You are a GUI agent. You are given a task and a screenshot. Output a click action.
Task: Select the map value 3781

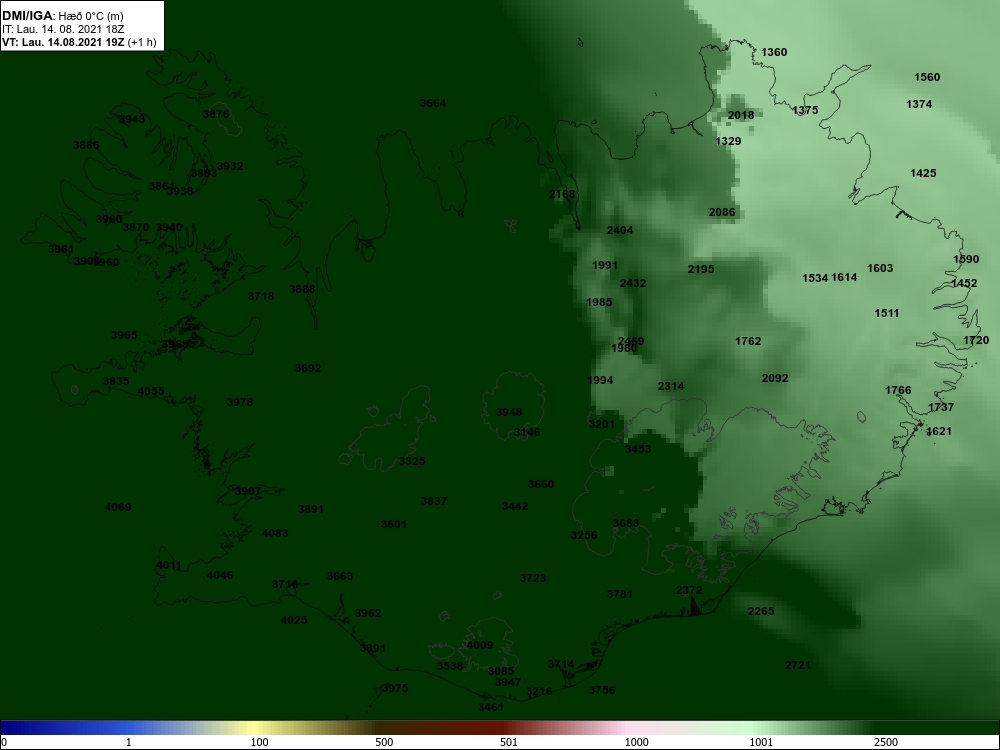click(620, 594)
